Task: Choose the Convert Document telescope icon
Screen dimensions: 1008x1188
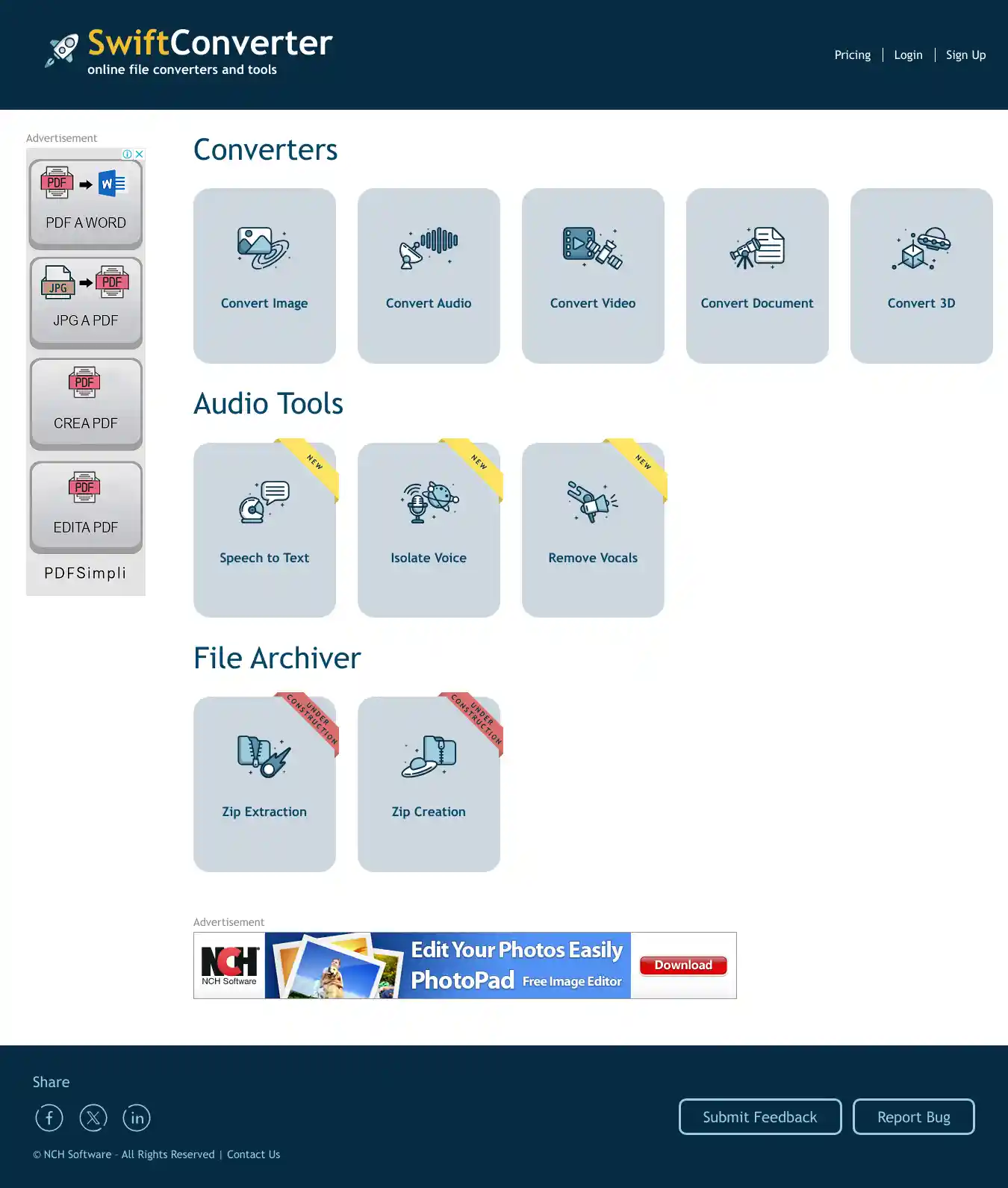Action: pos(756,248)
